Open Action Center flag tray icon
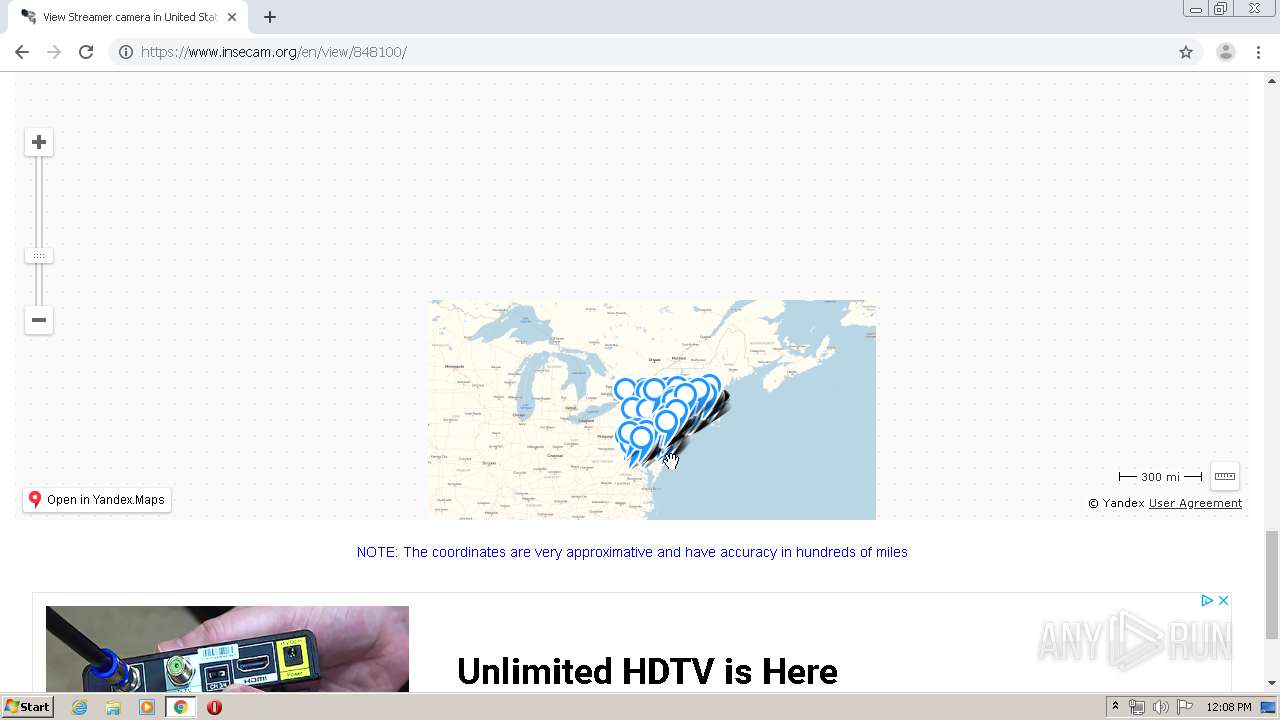 point(1185,707)
